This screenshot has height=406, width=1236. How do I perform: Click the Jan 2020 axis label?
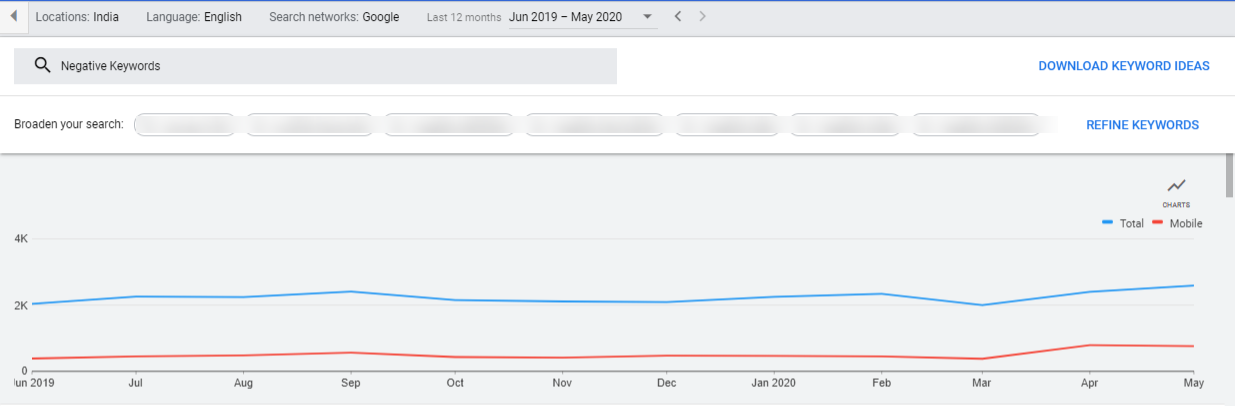click(773, 382)
